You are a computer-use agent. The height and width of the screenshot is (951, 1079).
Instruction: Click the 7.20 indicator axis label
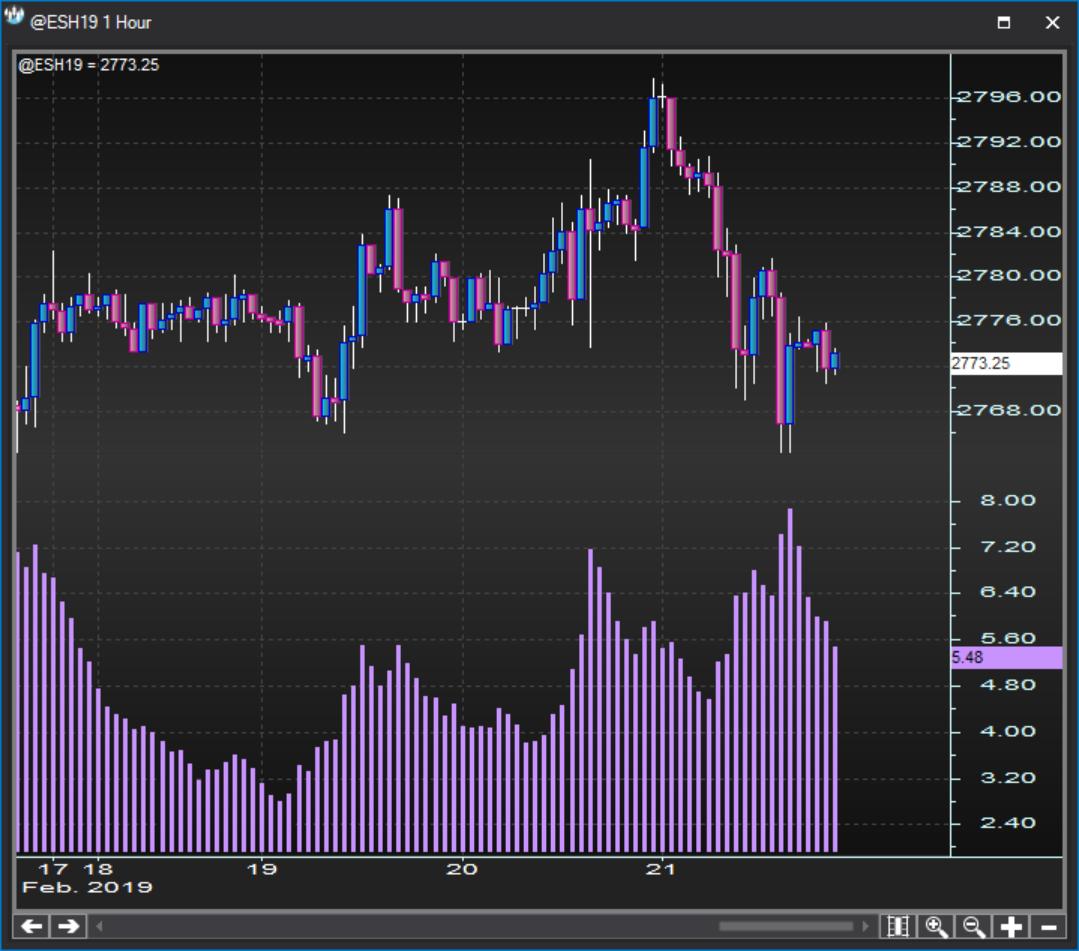1007,548
